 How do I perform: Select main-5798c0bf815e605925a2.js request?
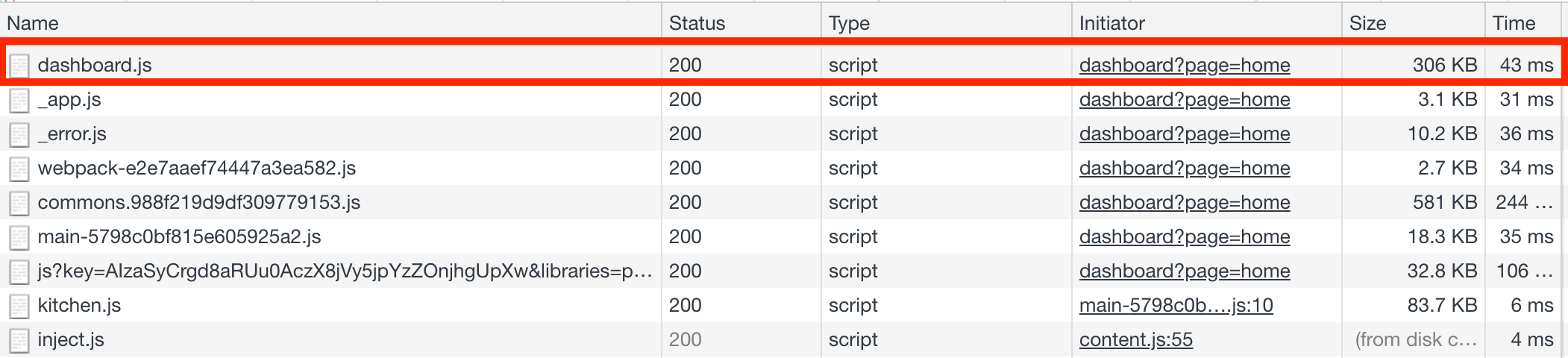click(x=180, y=236)
